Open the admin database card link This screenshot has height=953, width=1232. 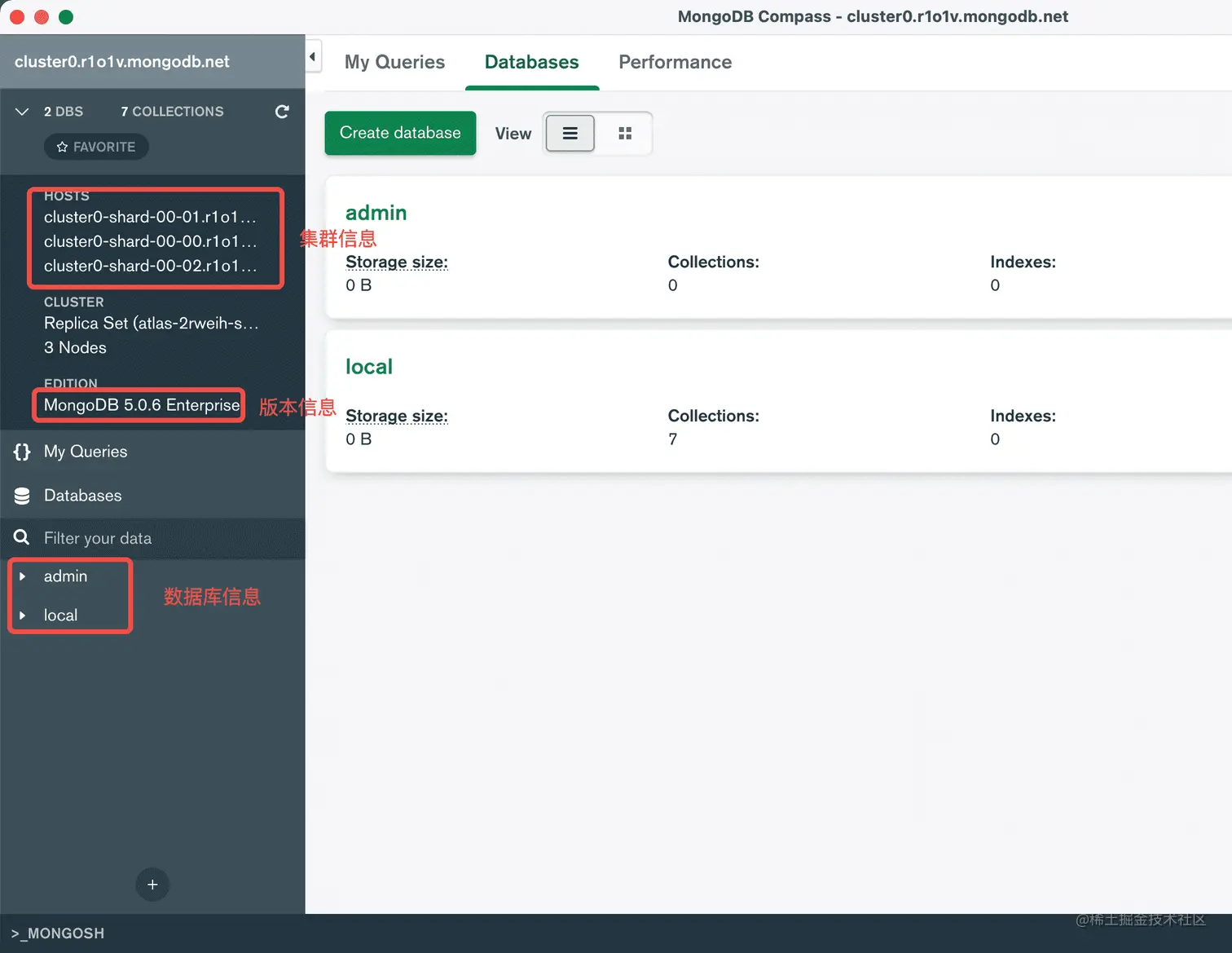pos(376,213)
